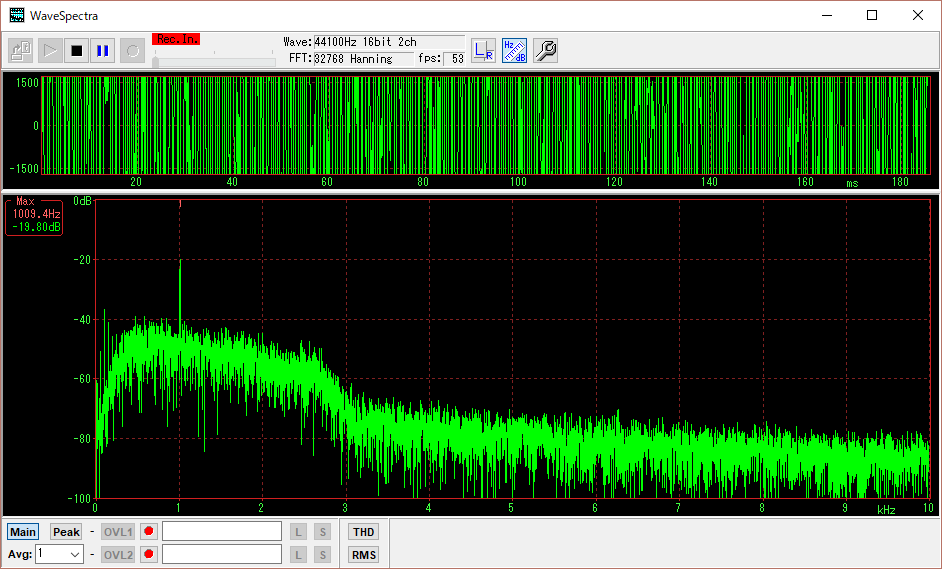The image size is (942, 569).
Task: Click the round Record button in toolbar
Action: 132,50
